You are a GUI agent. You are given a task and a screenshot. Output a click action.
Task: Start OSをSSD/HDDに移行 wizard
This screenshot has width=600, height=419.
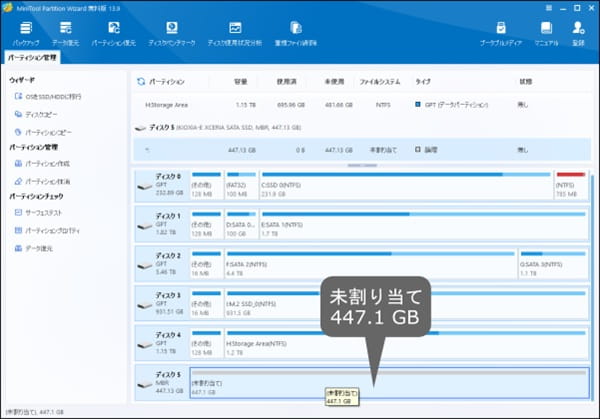[48, 96]
